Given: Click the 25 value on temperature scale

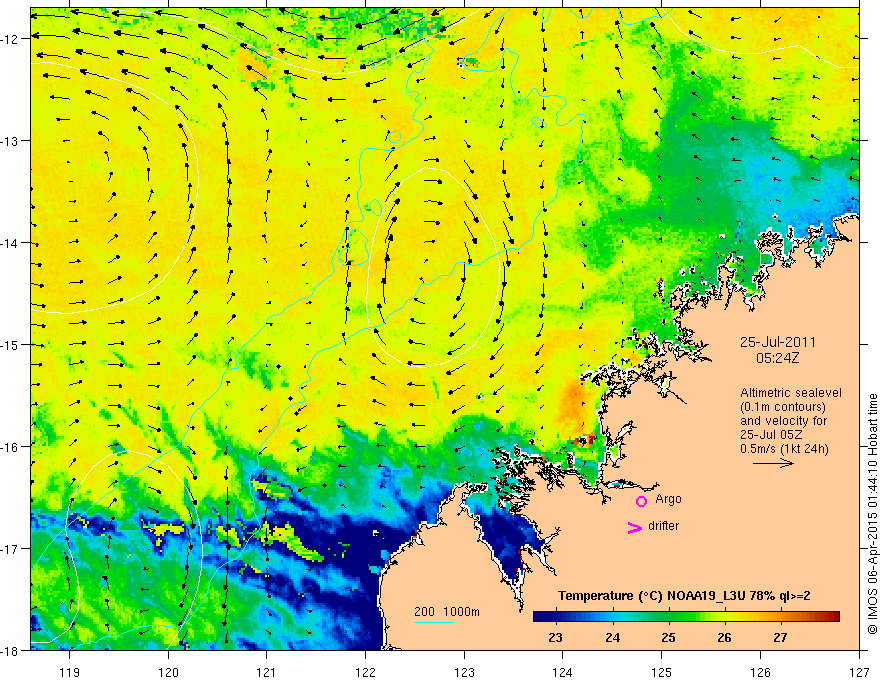Looking at the screenshot, I should pos(668,637).
